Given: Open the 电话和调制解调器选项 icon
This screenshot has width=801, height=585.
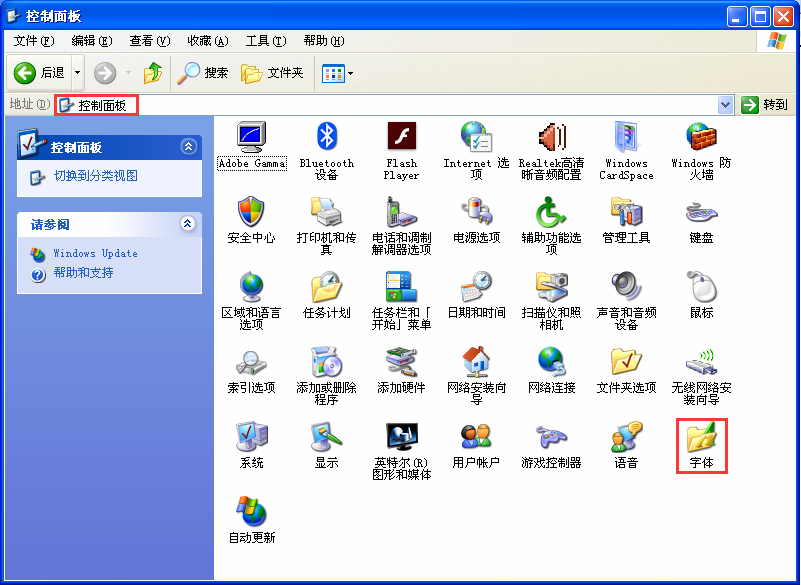Looking at the screenshot, I should pos(402,212).
